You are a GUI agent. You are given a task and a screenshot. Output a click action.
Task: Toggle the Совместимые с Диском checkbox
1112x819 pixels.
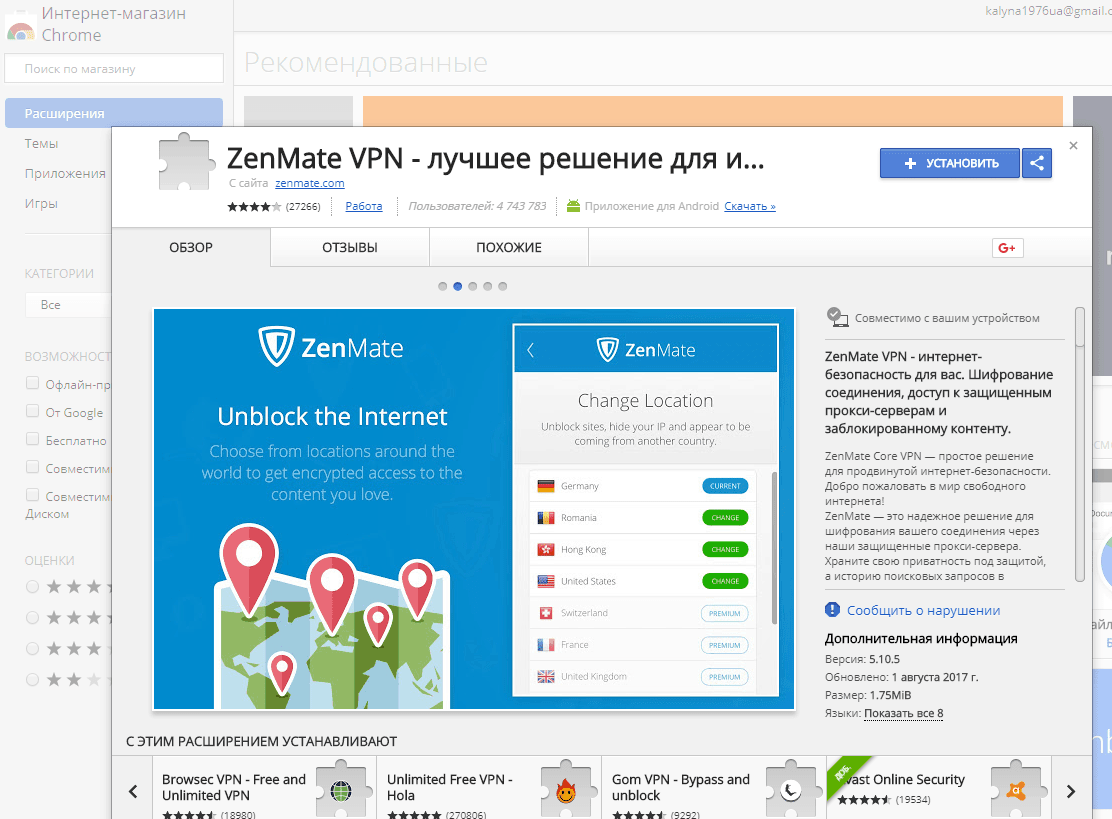coord(32,494)
